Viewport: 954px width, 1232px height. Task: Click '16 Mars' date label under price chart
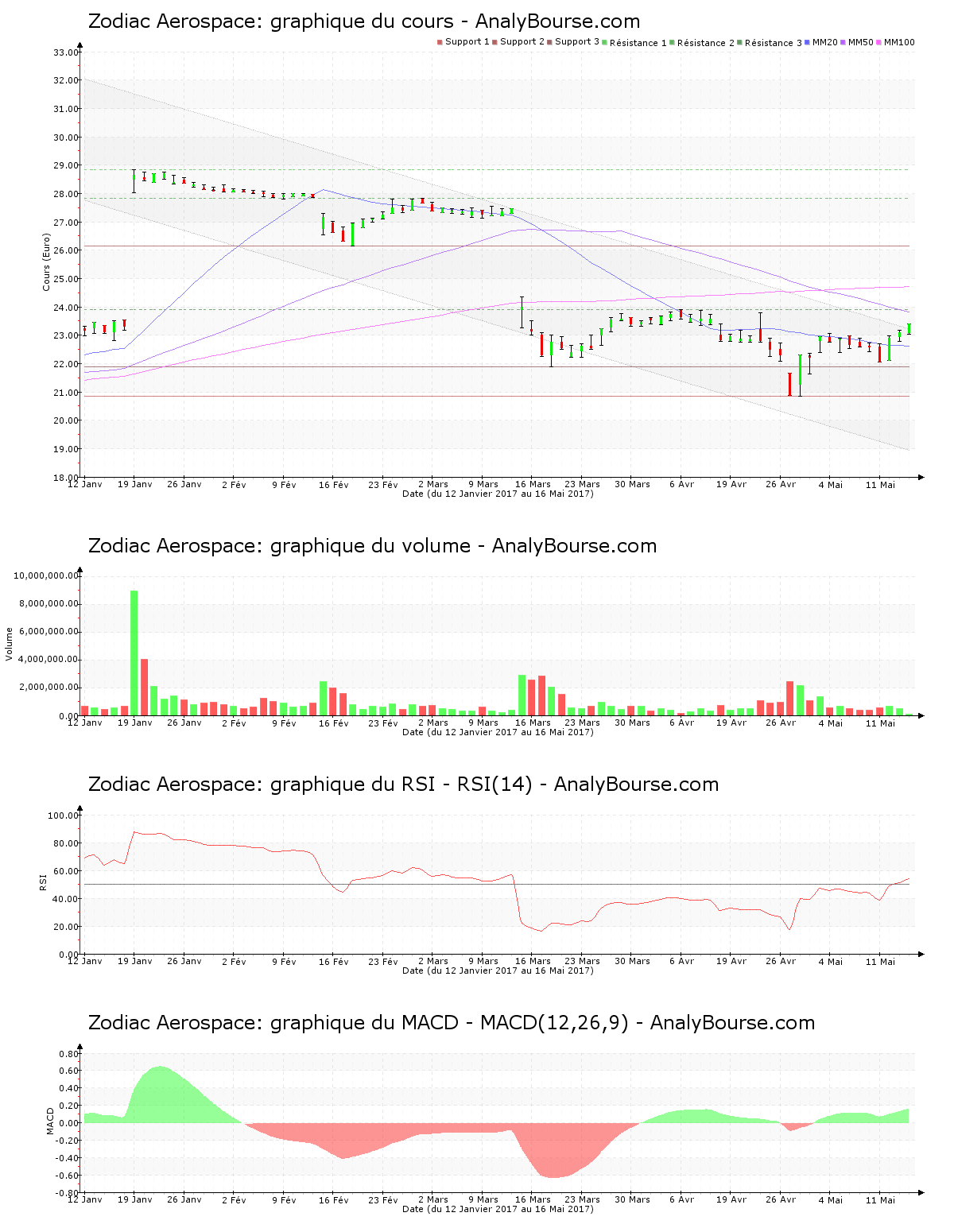tap(533, 484)
